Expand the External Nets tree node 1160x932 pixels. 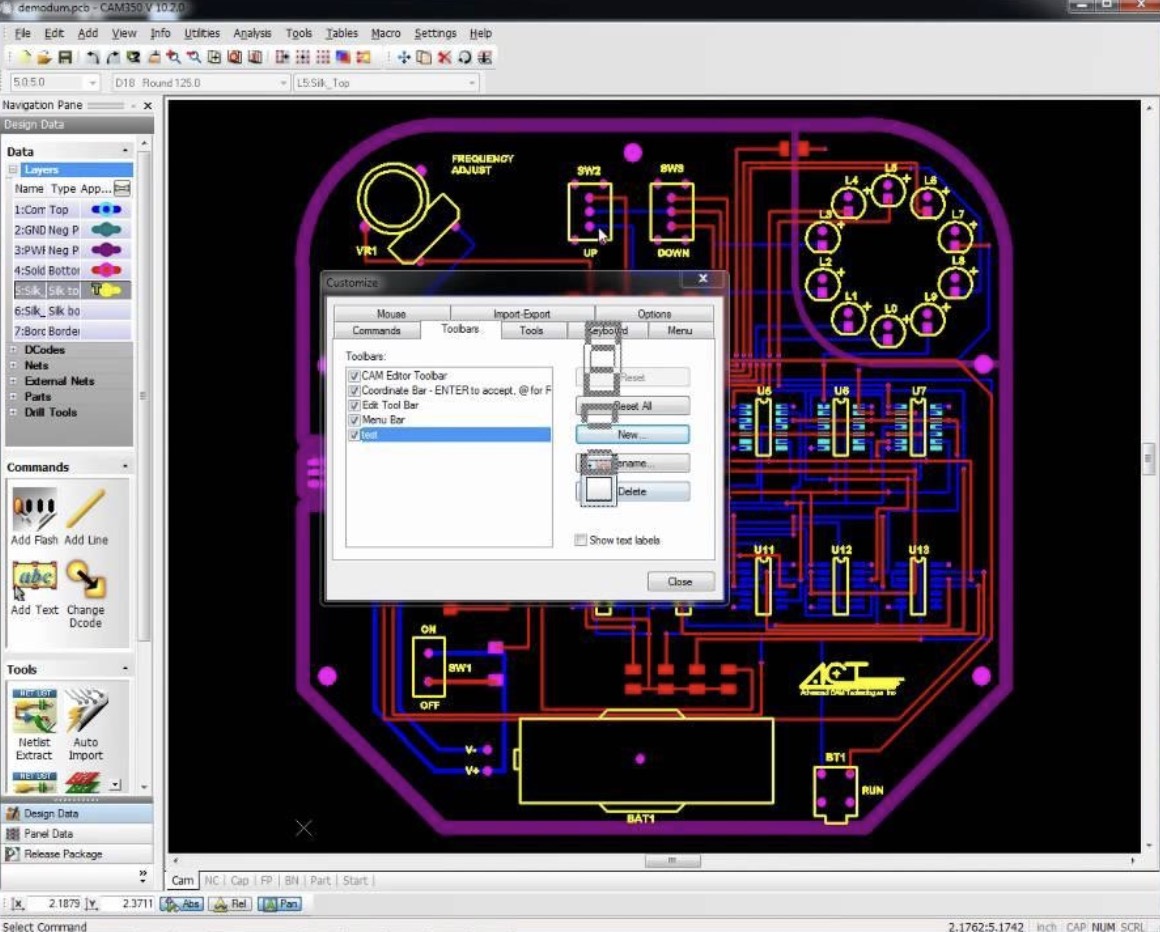click(13, 381)
